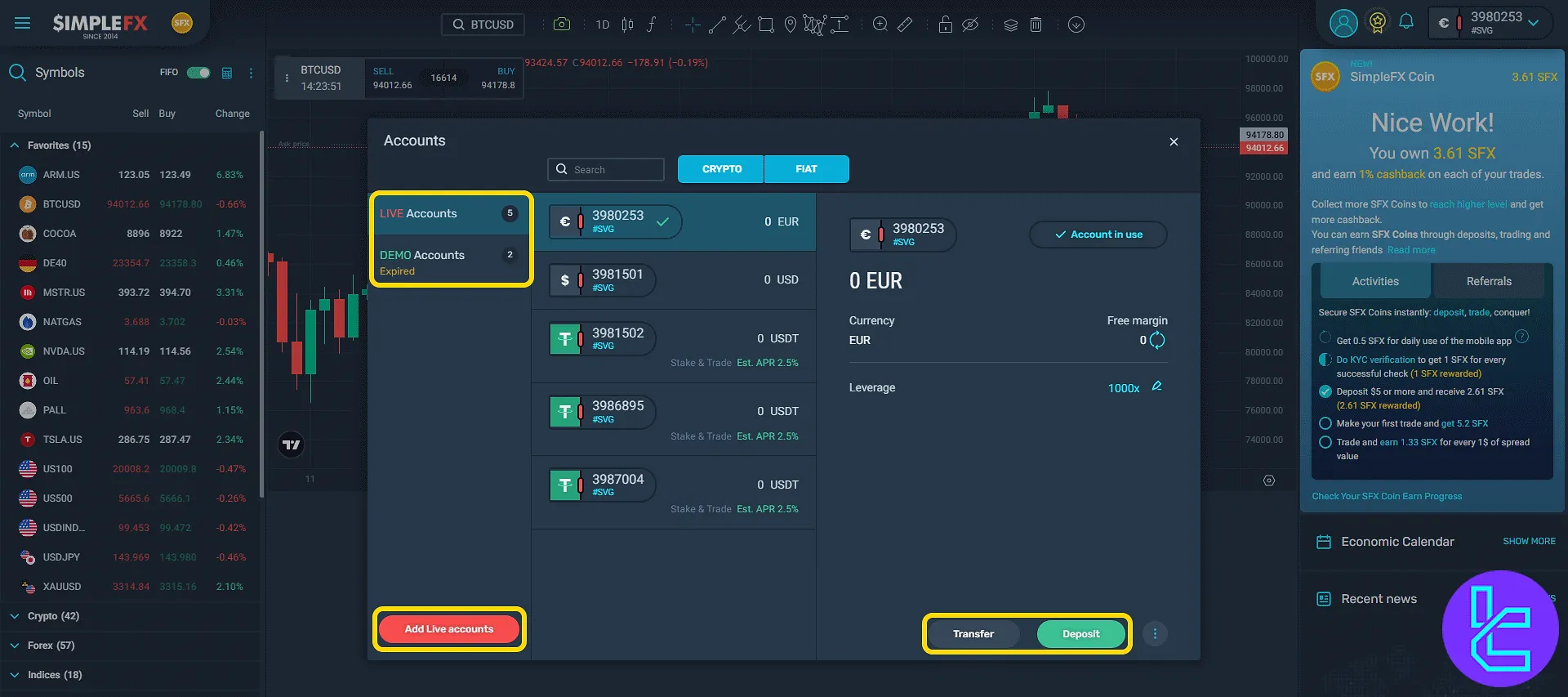Click the zoom in magnifier tool

pyautogui.click(x=880, y=25)
